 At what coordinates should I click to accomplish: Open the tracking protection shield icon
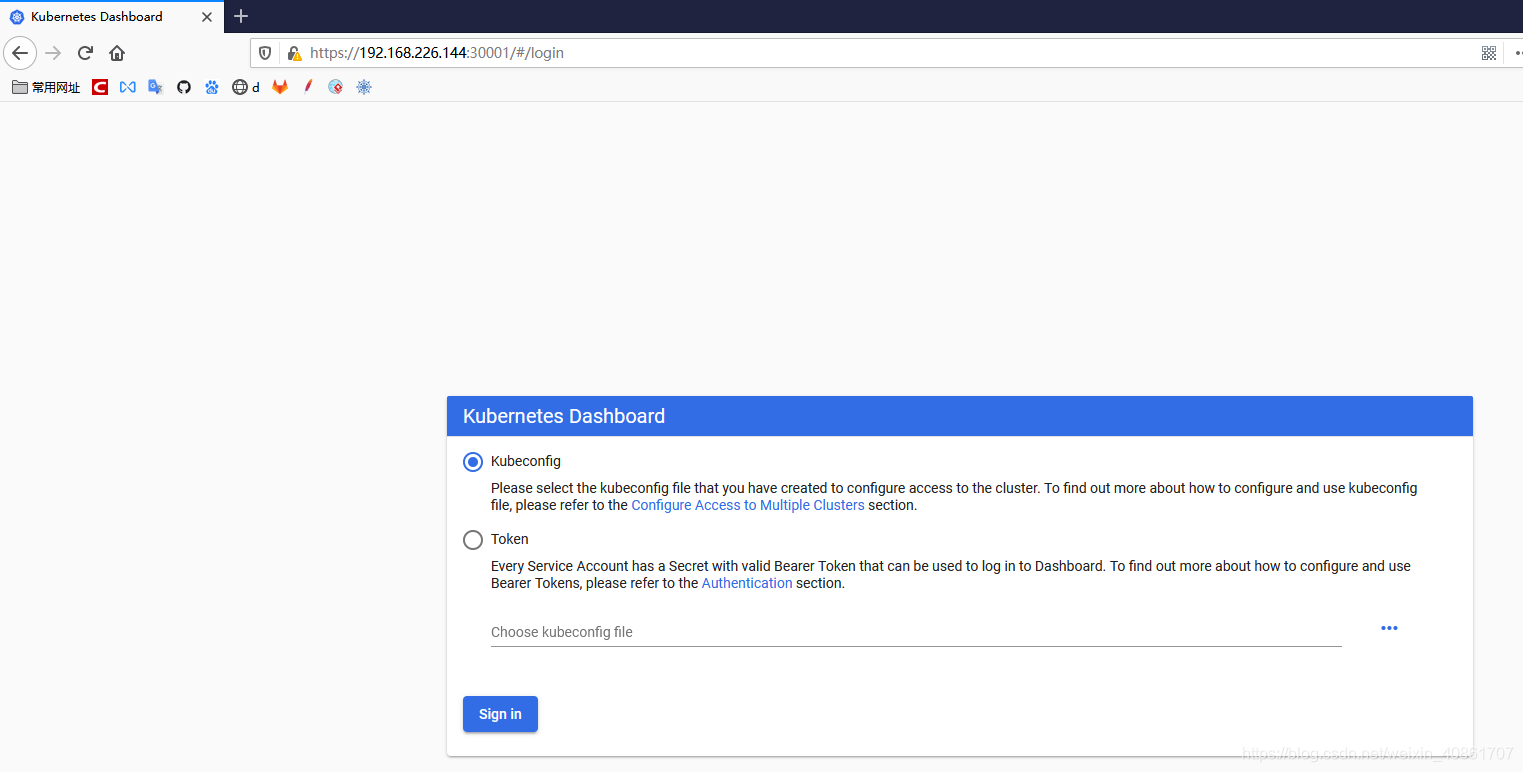point(265,53)
